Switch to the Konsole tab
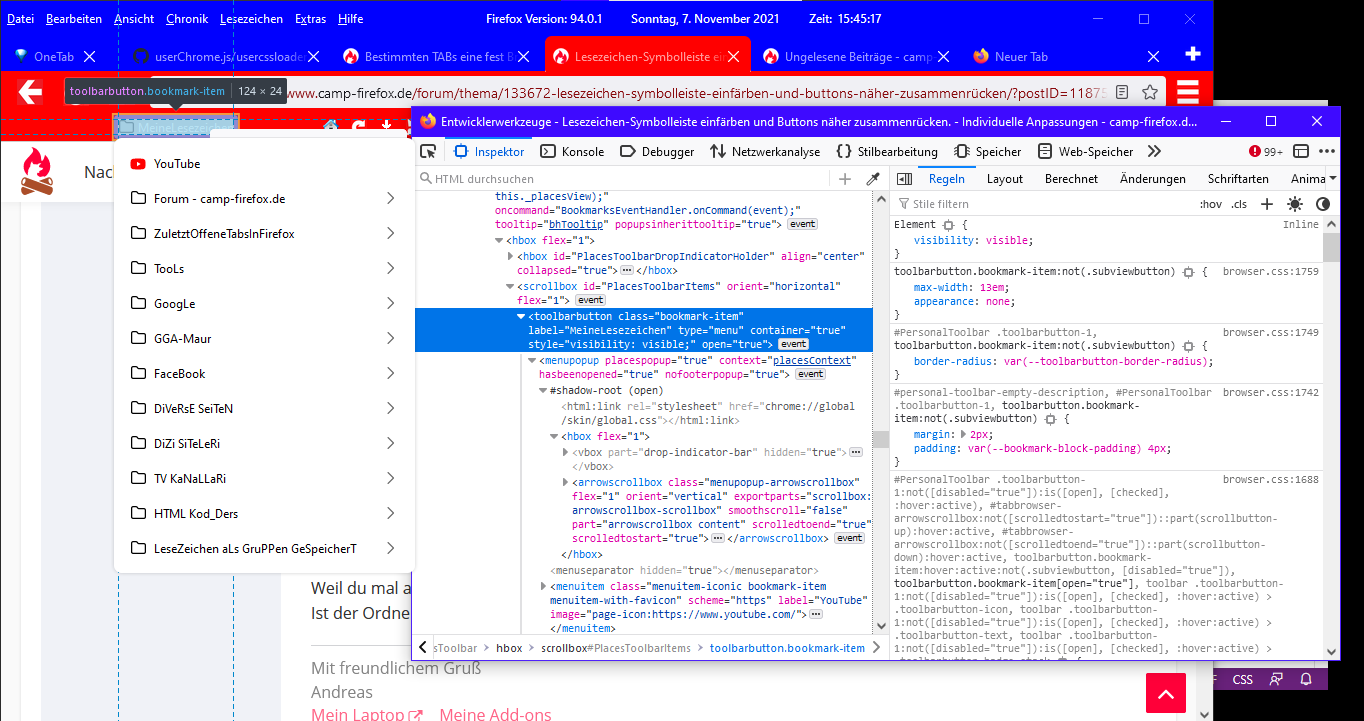This screenshot has height=721, width=1364. click(x=572, y=152)
